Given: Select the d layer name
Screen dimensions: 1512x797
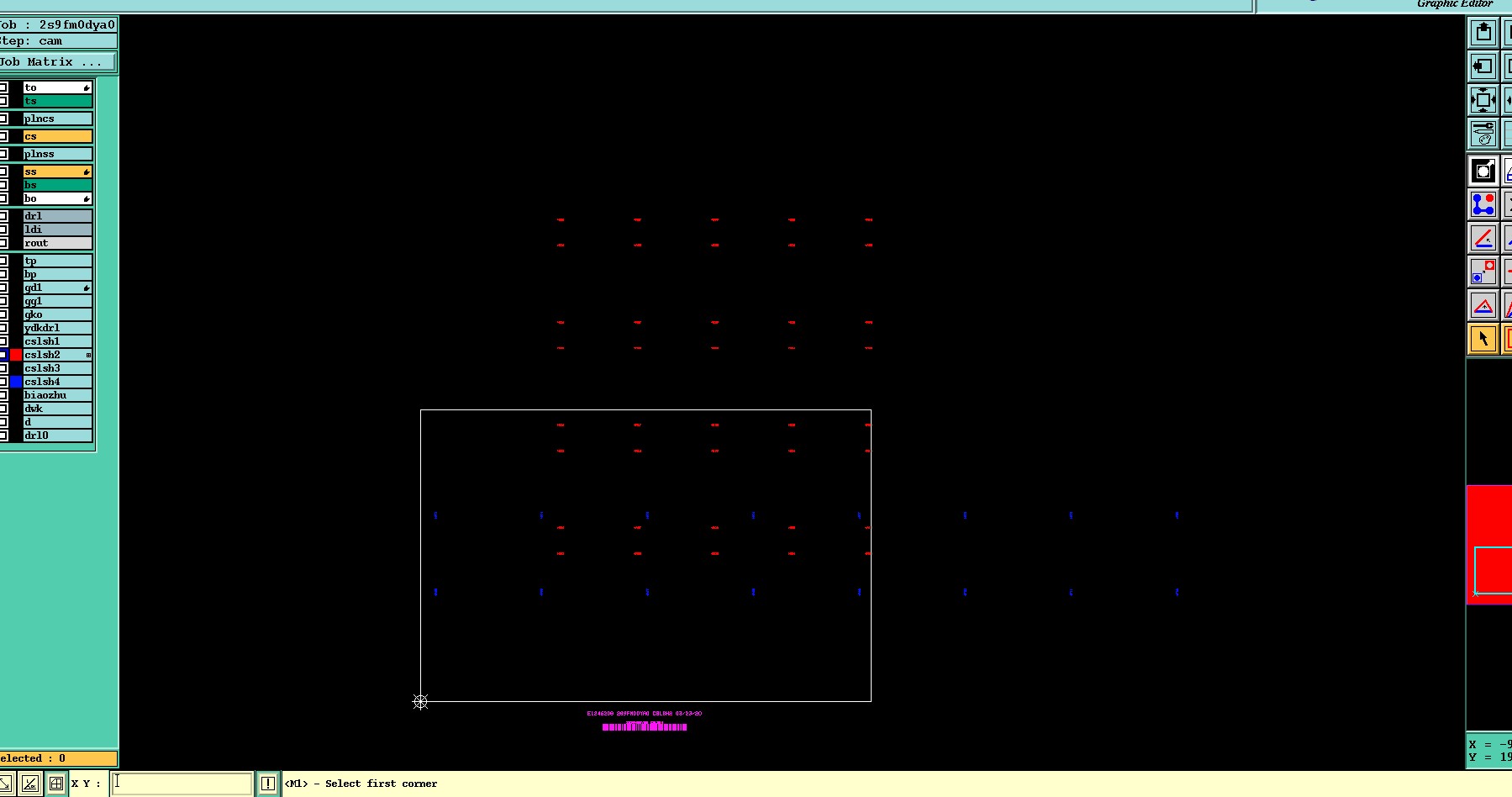Looking at the screenshot, I should 57,422.
